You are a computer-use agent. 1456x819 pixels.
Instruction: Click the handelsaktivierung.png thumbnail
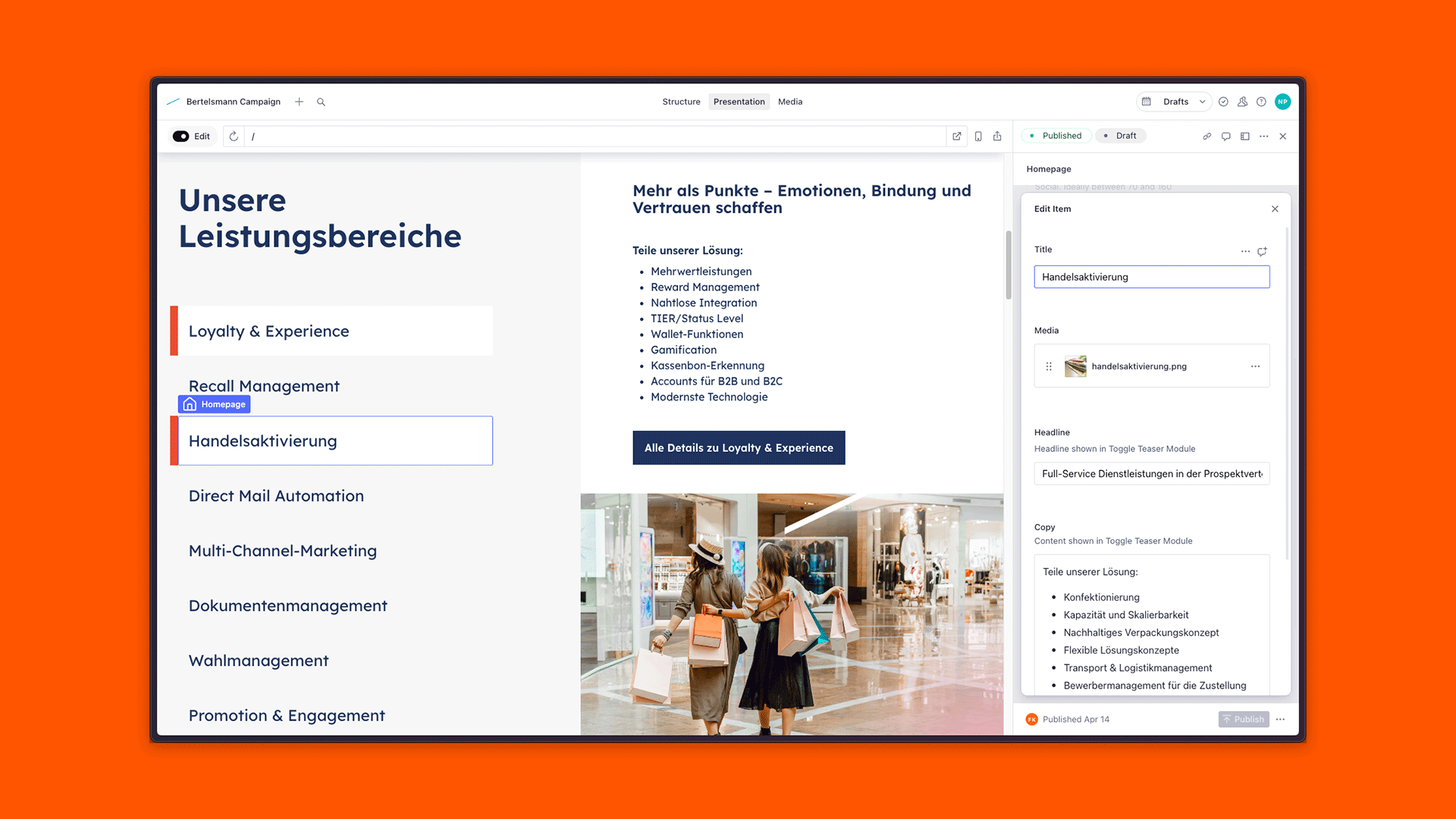(x=1075, y=366)
